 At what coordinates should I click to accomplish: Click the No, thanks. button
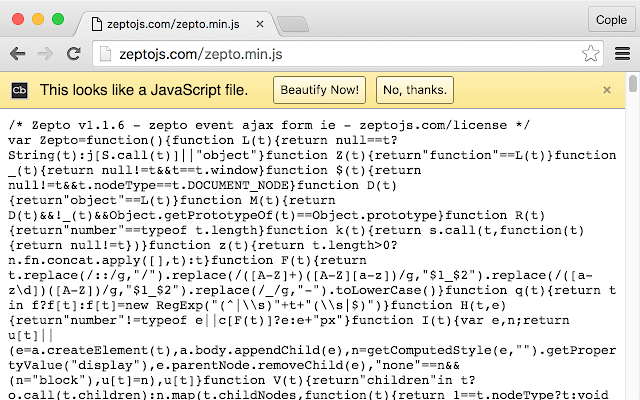(x=415, y=90)
